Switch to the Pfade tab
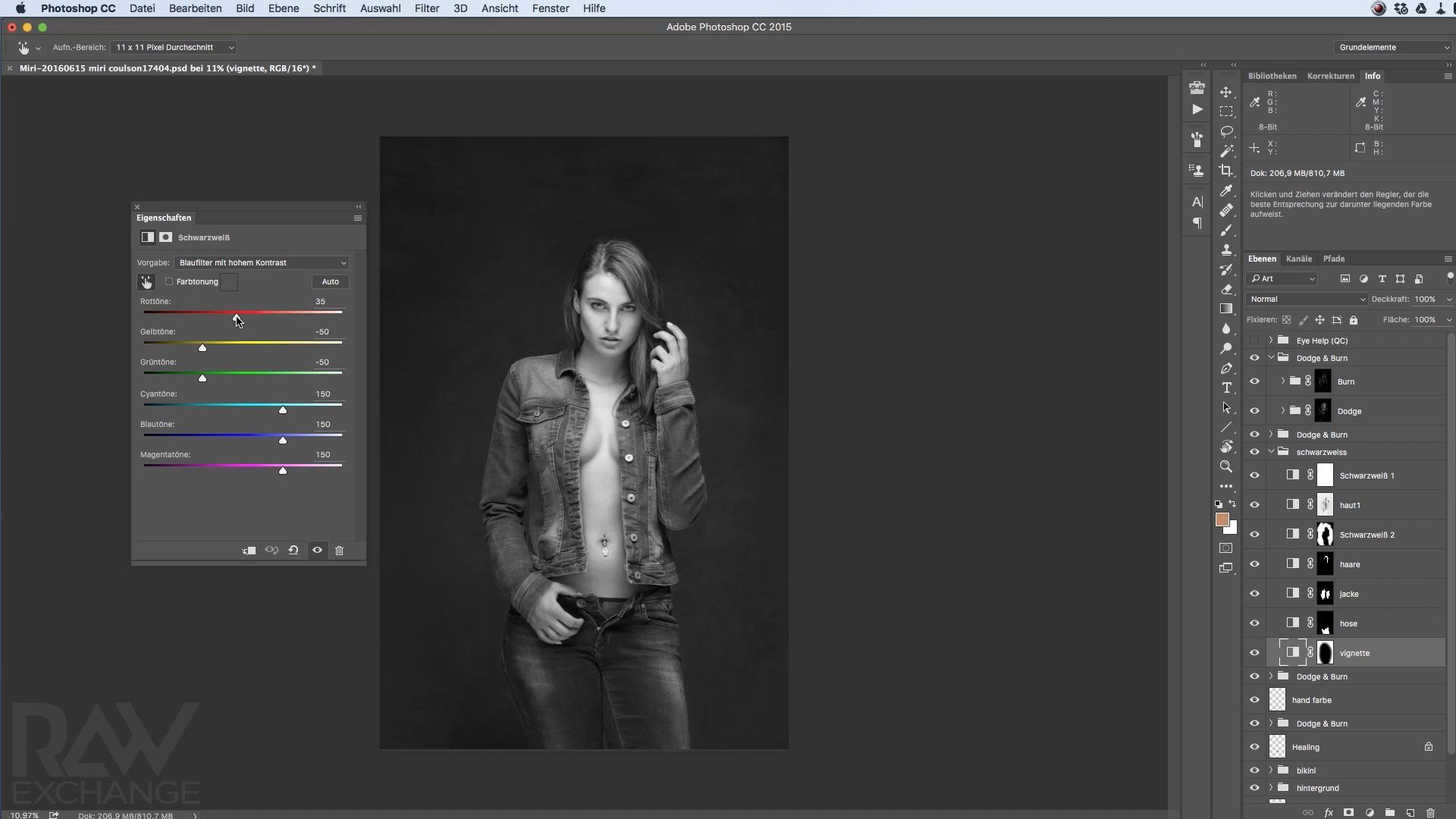The width and height of the screenshot is (1456, 819). point(1333,259)
